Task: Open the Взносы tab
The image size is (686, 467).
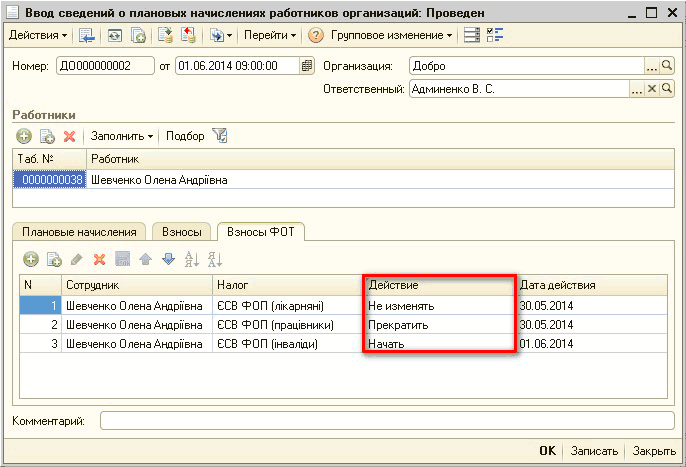Action: (x=183, y=231)
